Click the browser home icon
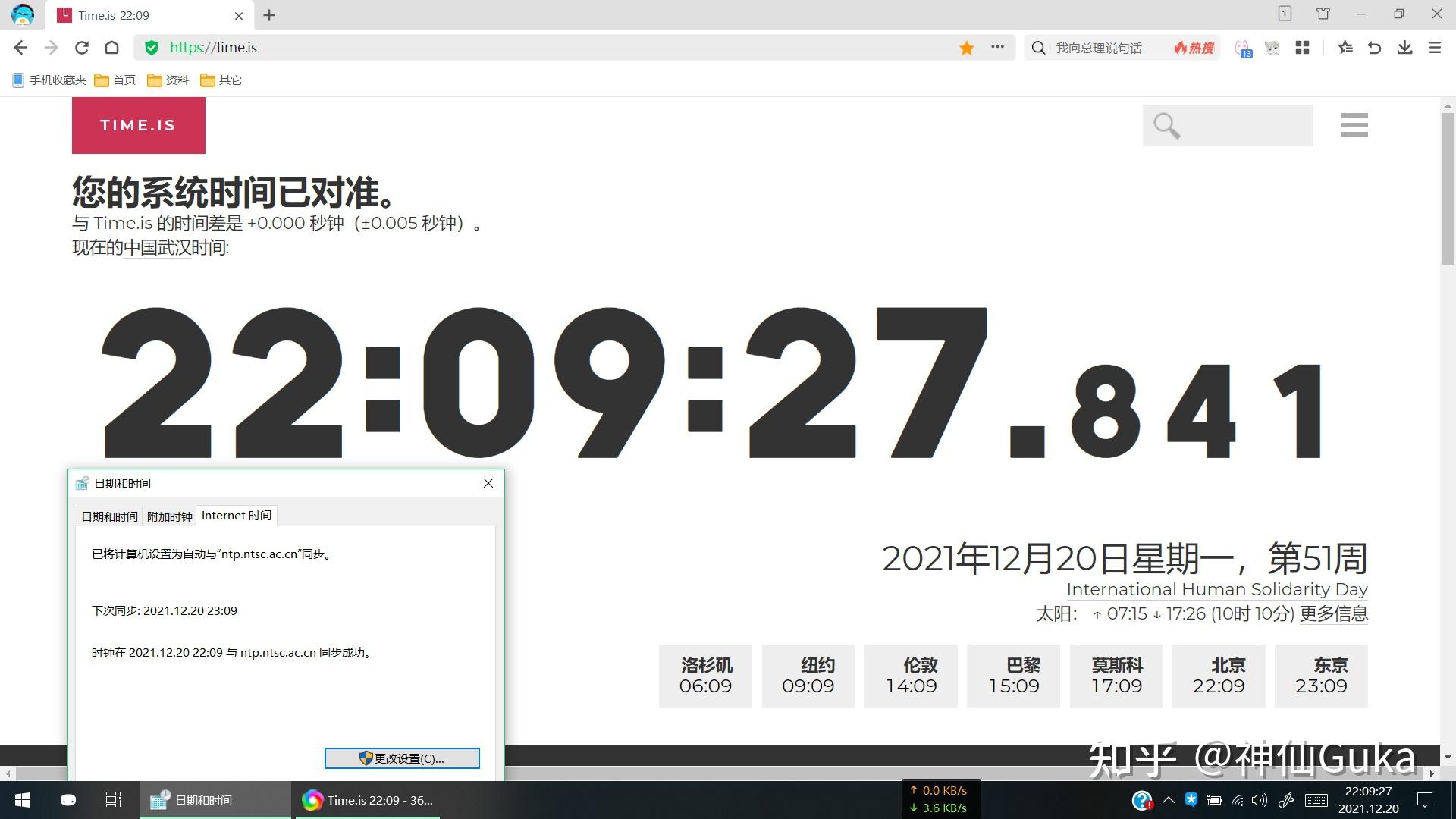Viewport: 1456px width, 819px height. pyautogui.click(x=112, y=47)
